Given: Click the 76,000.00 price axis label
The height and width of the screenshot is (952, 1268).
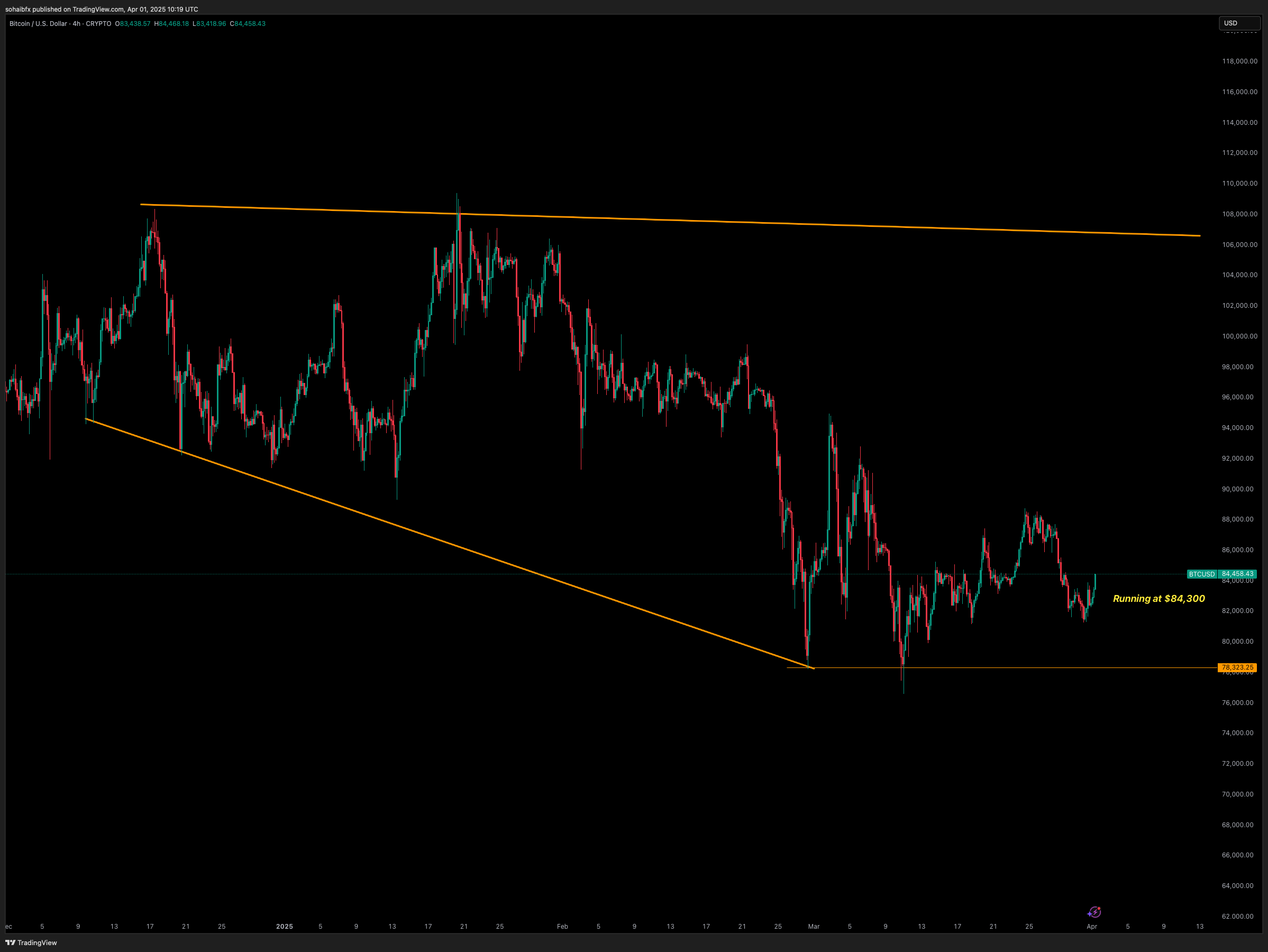Looking at the screenshot, I should [1238, 703].
